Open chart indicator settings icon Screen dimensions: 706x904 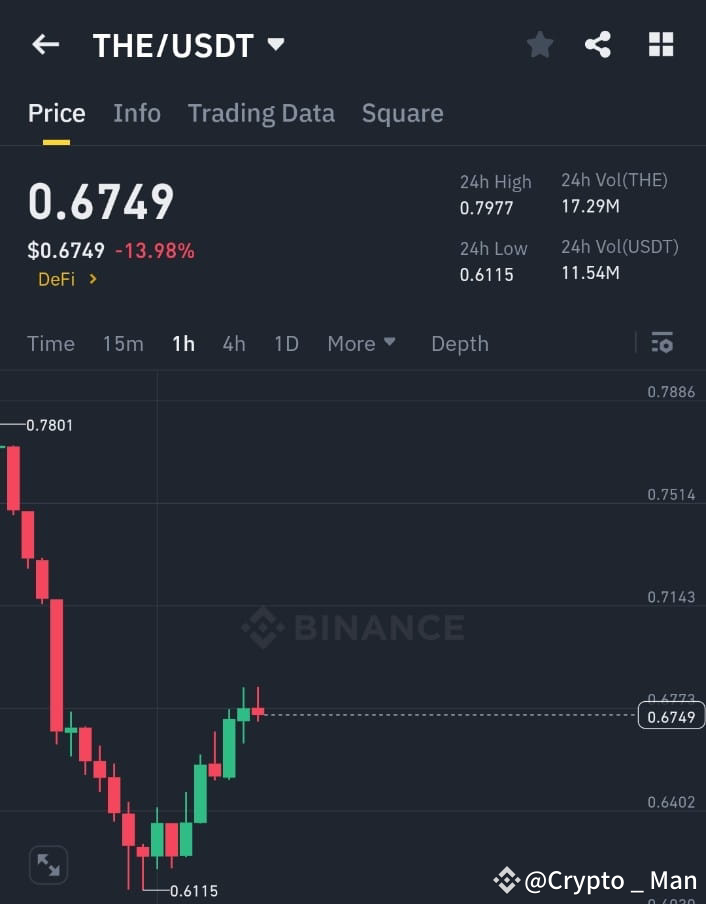coord(662,343)
